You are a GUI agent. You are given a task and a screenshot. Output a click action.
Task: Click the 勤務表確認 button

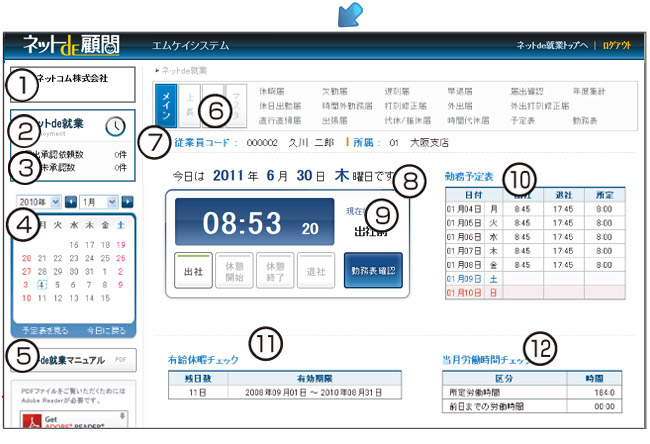click(373, 271)
